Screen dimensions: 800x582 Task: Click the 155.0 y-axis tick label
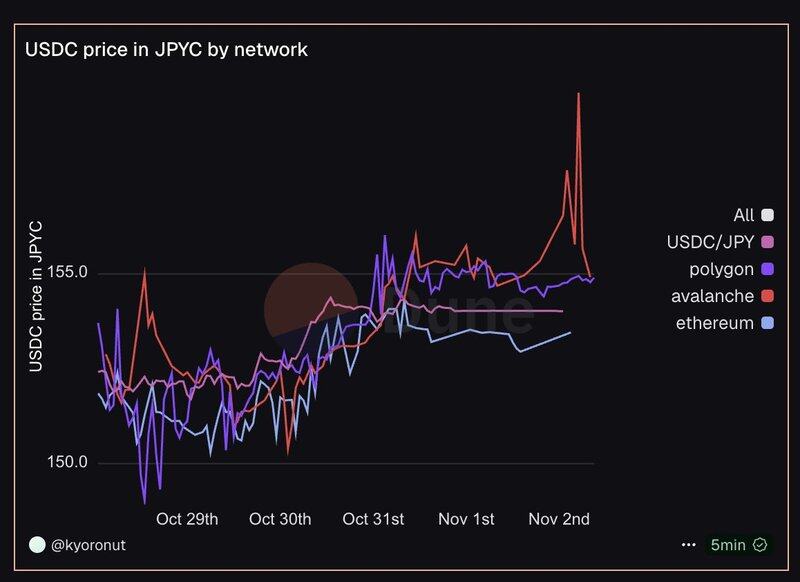(67, 272)
